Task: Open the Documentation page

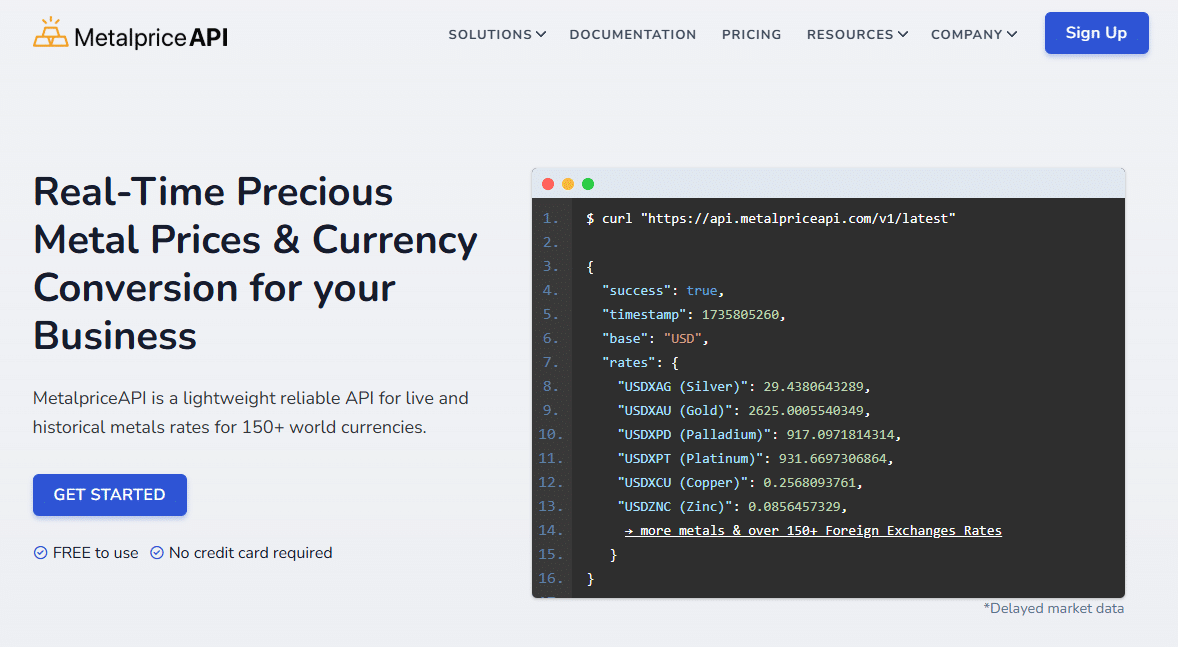Action: tap(633, 35)
